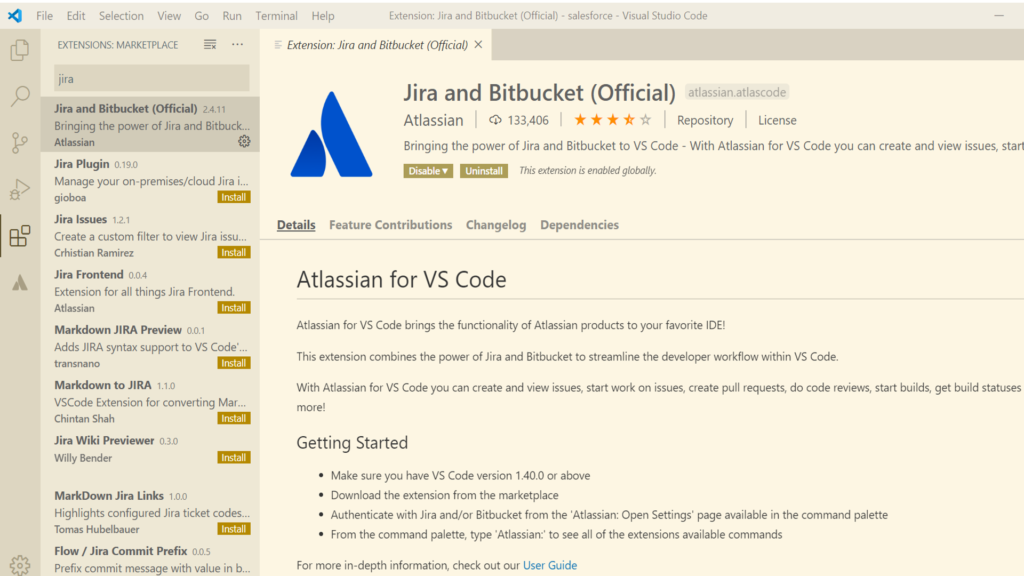Image resolution: width=1024 pixels, height=576 pixels.
Task: Click the atlassian.atlascode identifier badge
Action: pos(737,92)
